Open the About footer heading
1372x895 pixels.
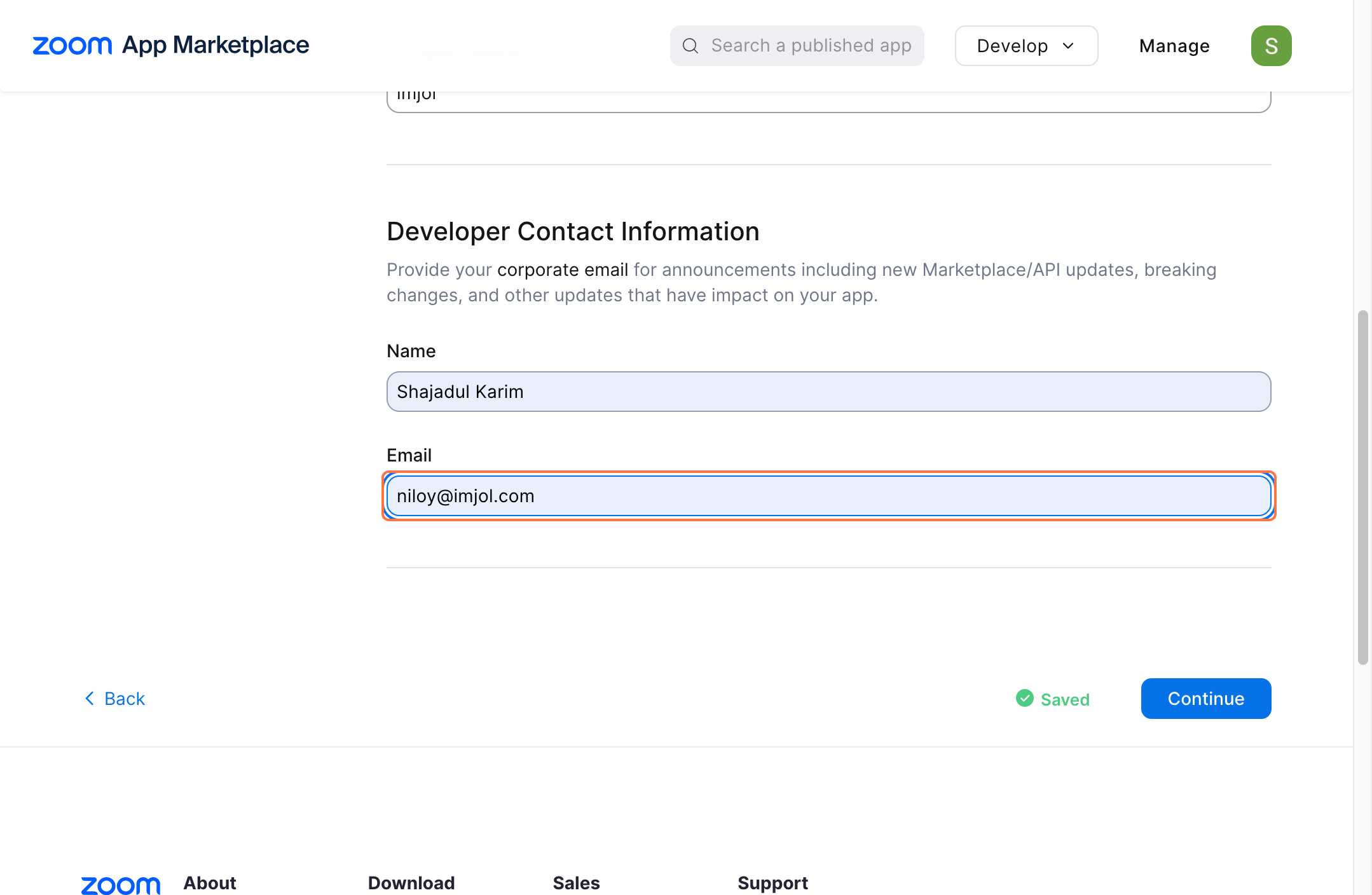[x=210, y=883]
